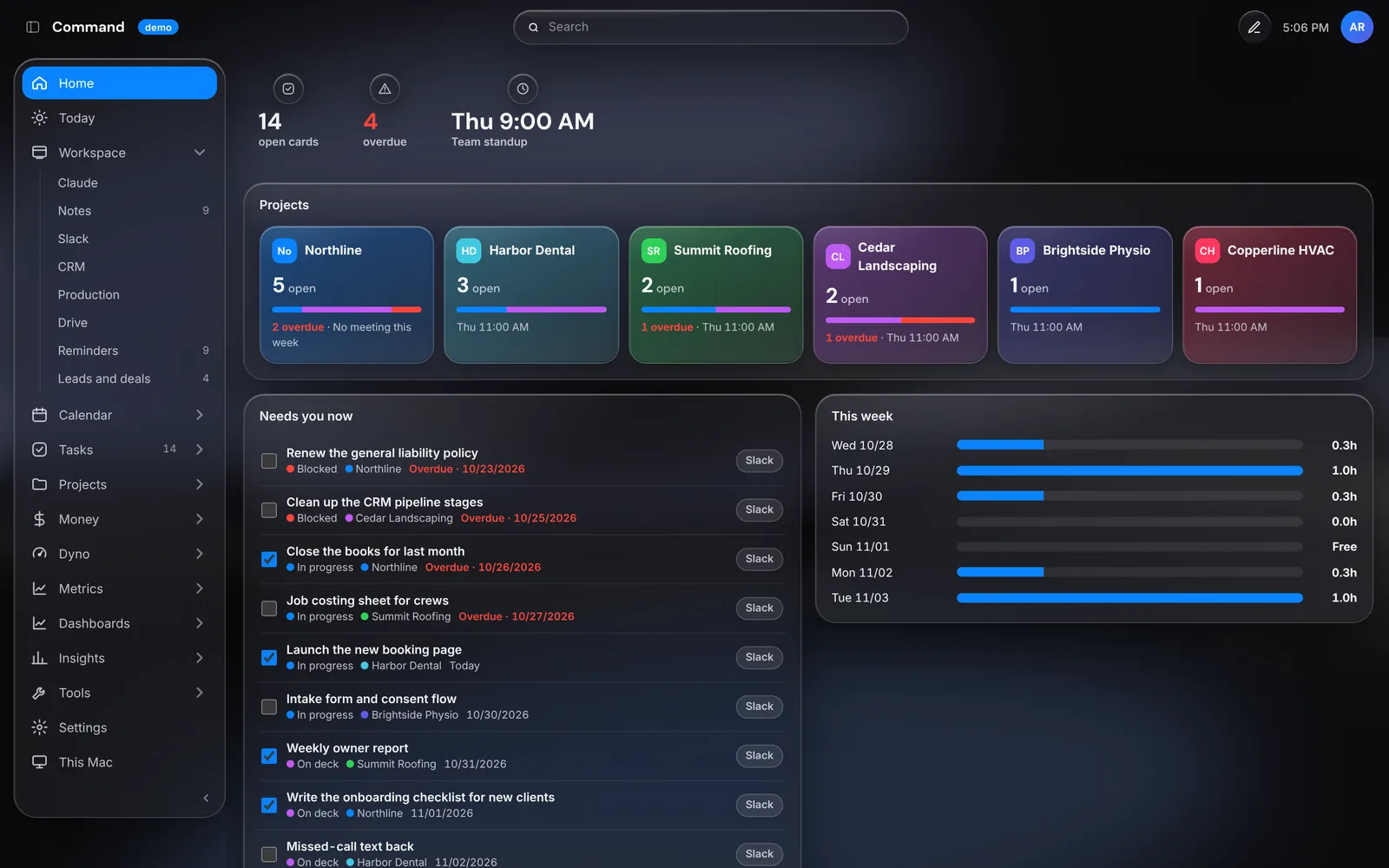
Task: Click the Search field
Action: tap(711, 28)
